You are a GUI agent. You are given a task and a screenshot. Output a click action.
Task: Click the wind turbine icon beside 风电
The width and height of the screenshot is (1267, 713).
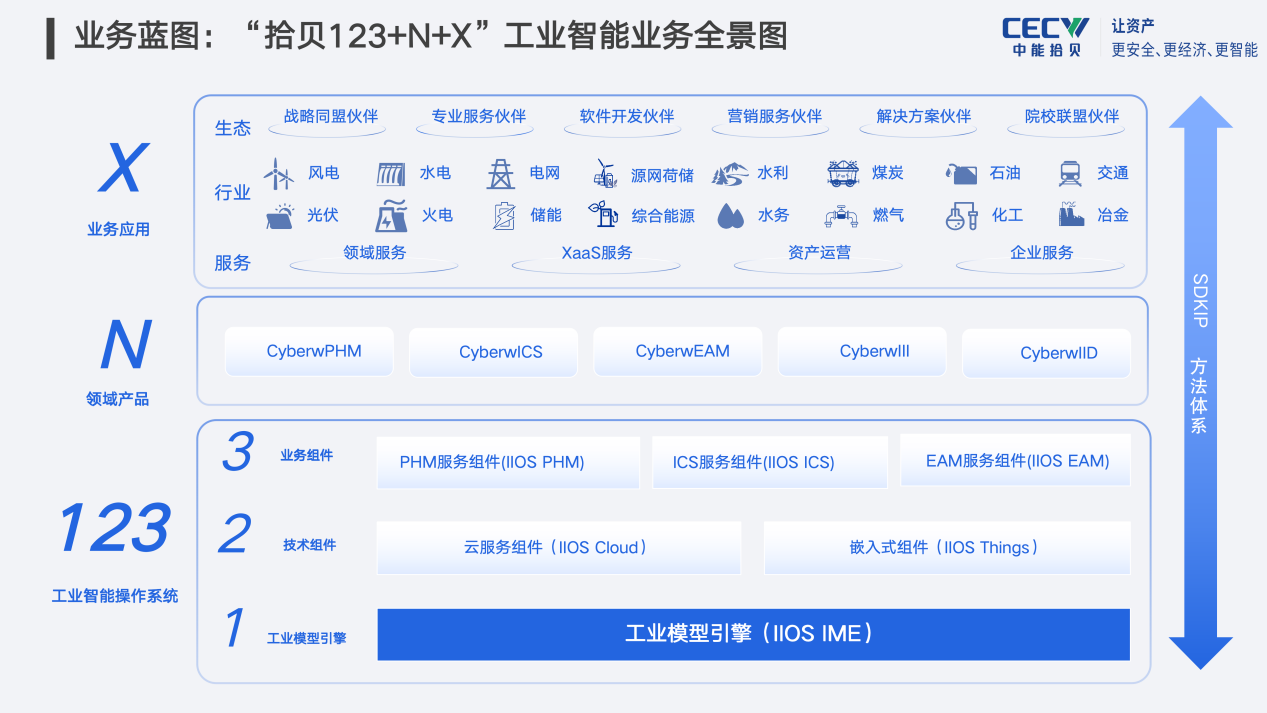pos(279,174)
